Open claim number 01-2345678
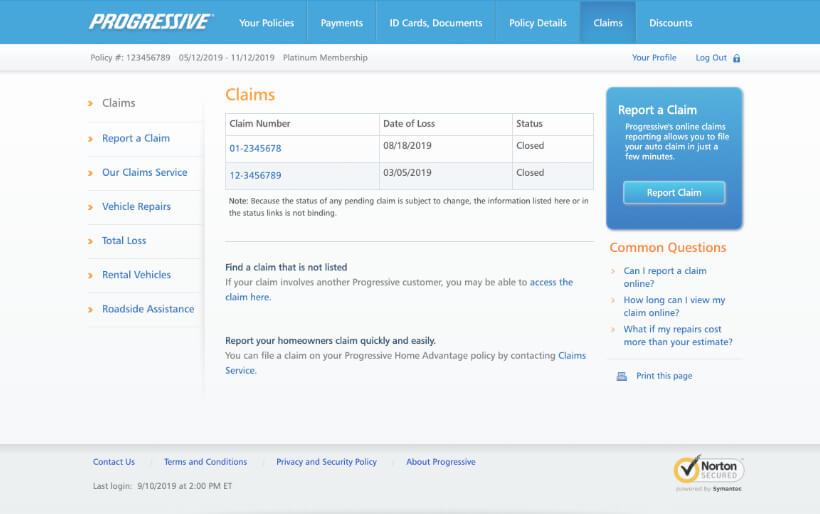This screenshot has width=820, height=514. 255,149
